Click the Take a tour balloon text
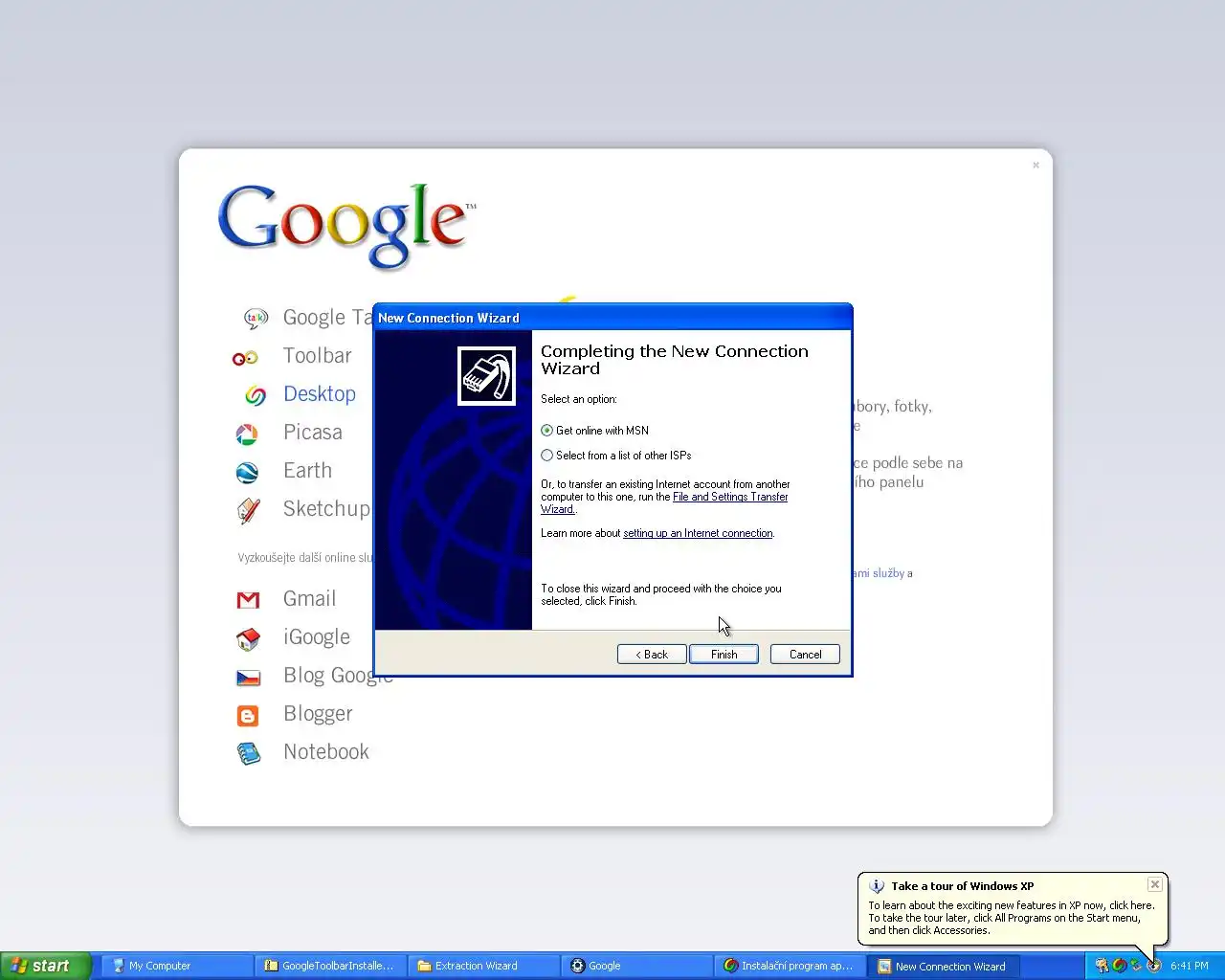 coord(1012,918)
